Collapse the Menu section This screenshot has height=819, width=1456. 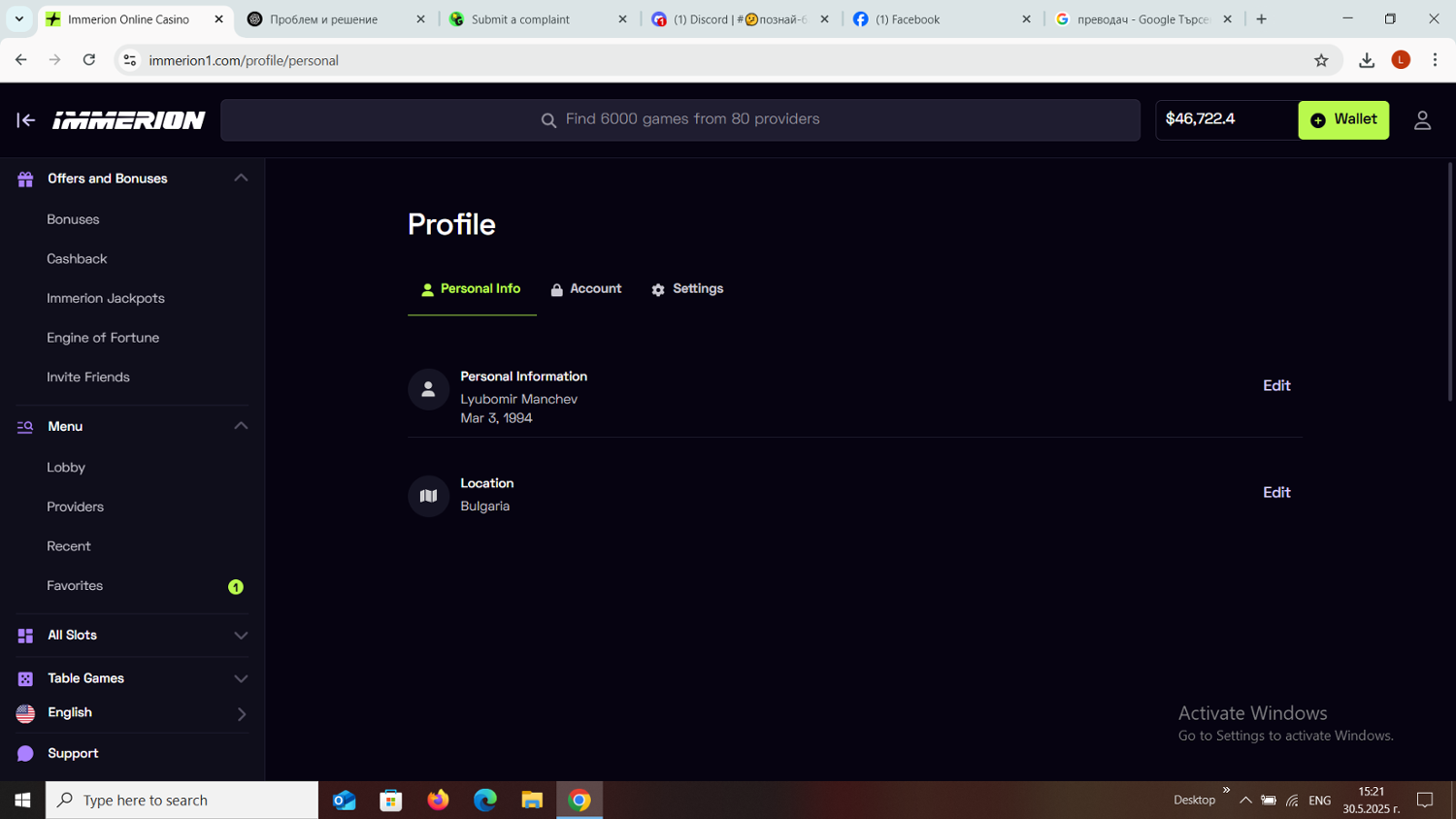click(241, 426)
